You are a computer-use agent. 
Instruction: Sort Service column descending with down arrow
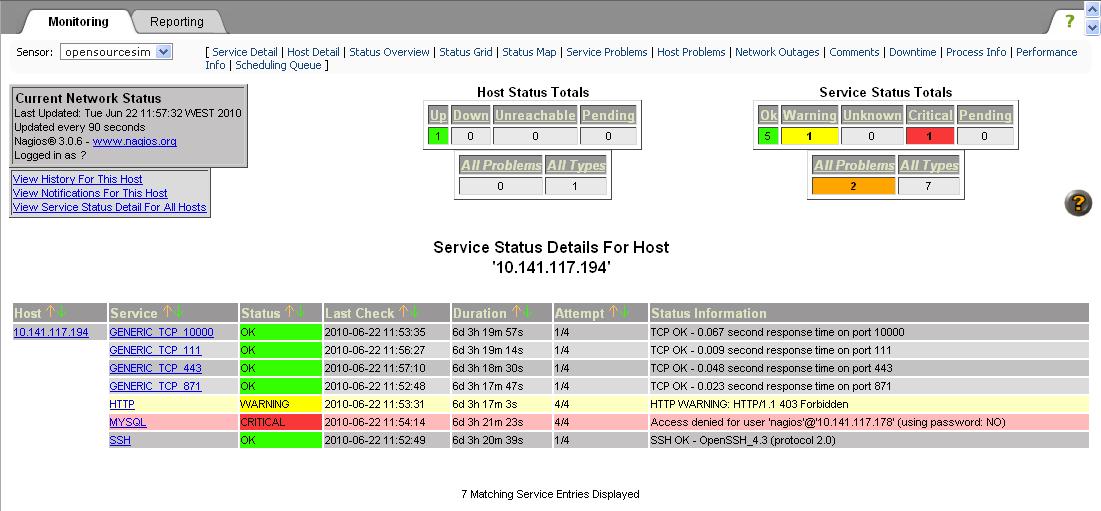[x=180, y=313]
